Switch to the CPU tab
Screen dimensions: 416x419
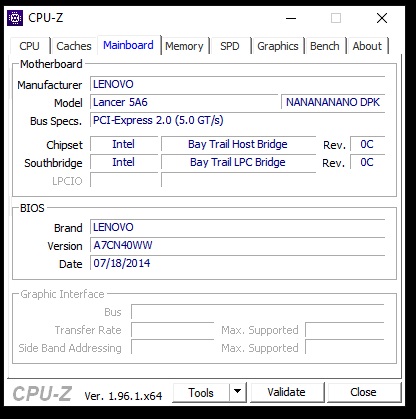tap(30, 46)
